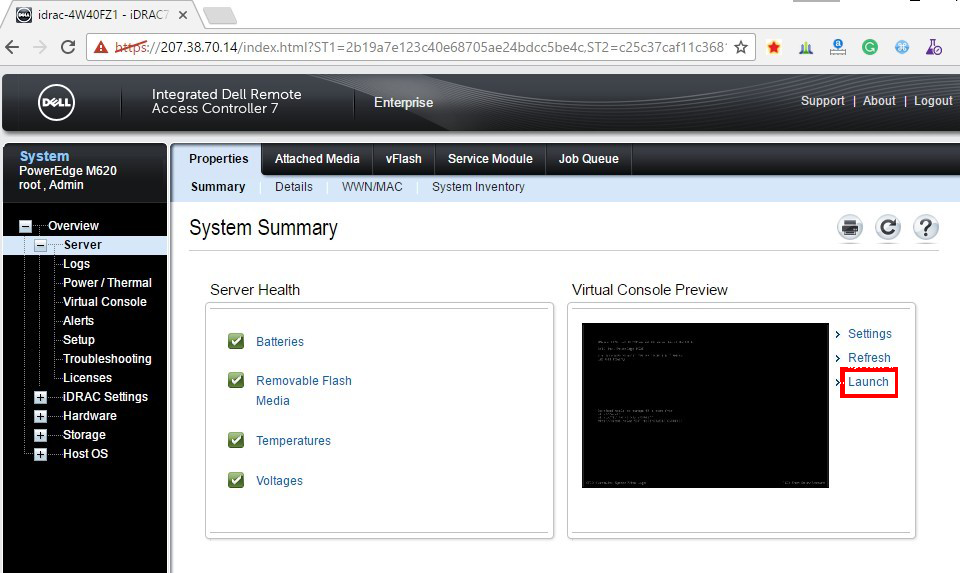Launch the Virtual Console
This screenshot has width=960, height=573.
pyautogui.click(x=868, y=382)
